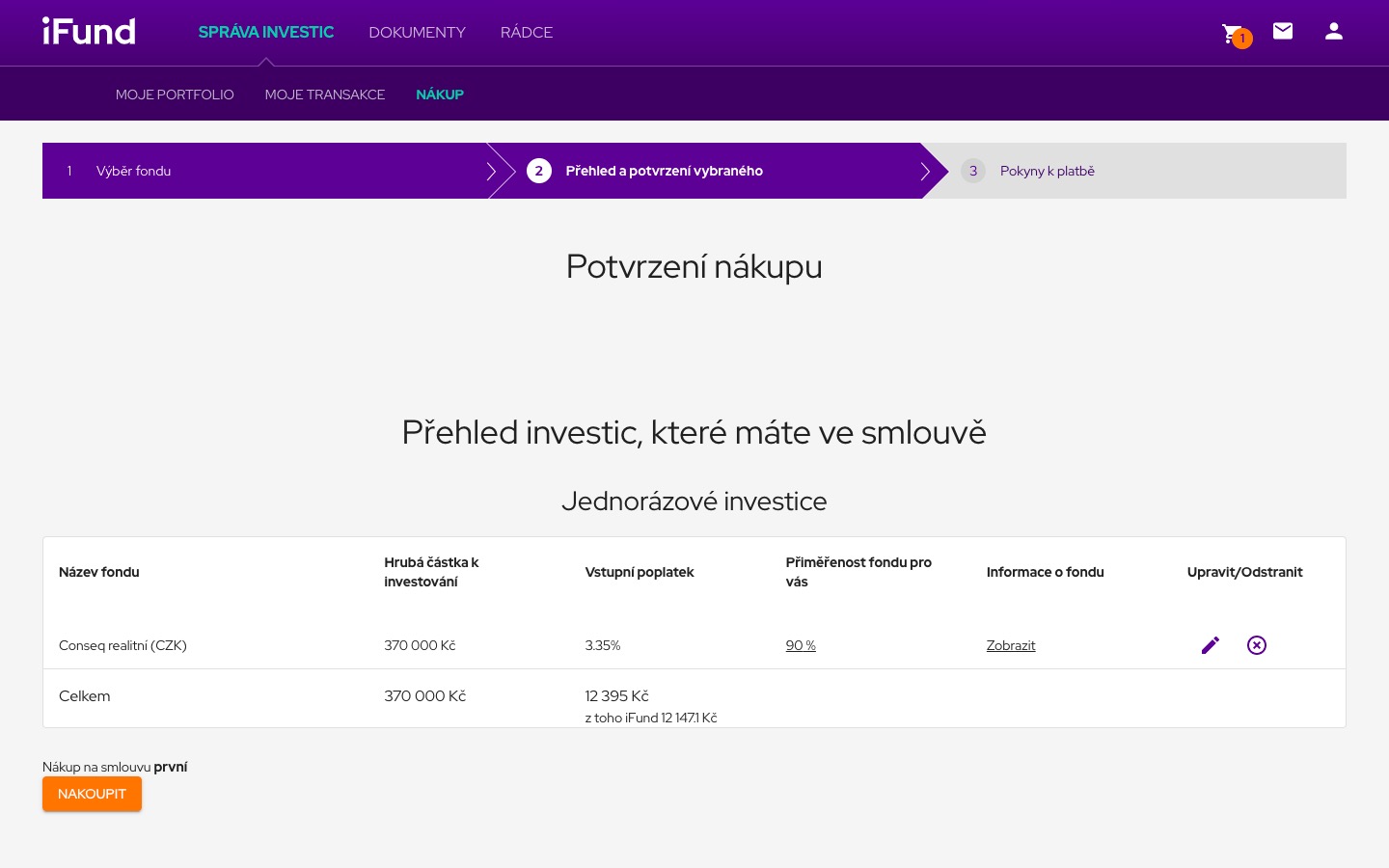Remove the Conseq realitní fund via delete icon

[x=1257, y=645]
